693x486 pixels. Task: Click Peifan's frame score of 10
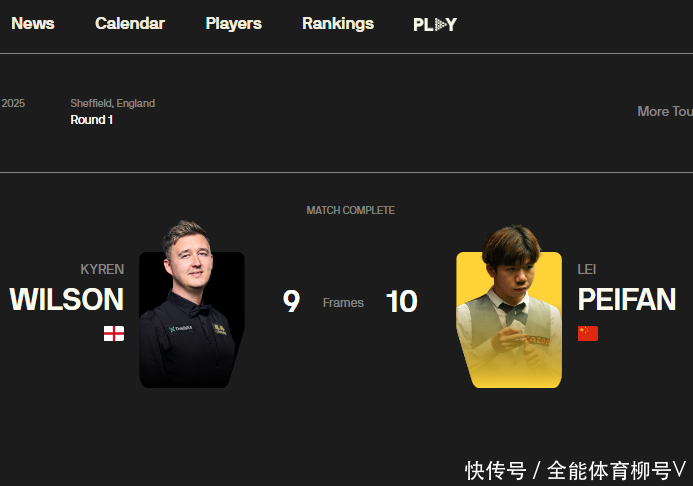[x=402, y=301]
